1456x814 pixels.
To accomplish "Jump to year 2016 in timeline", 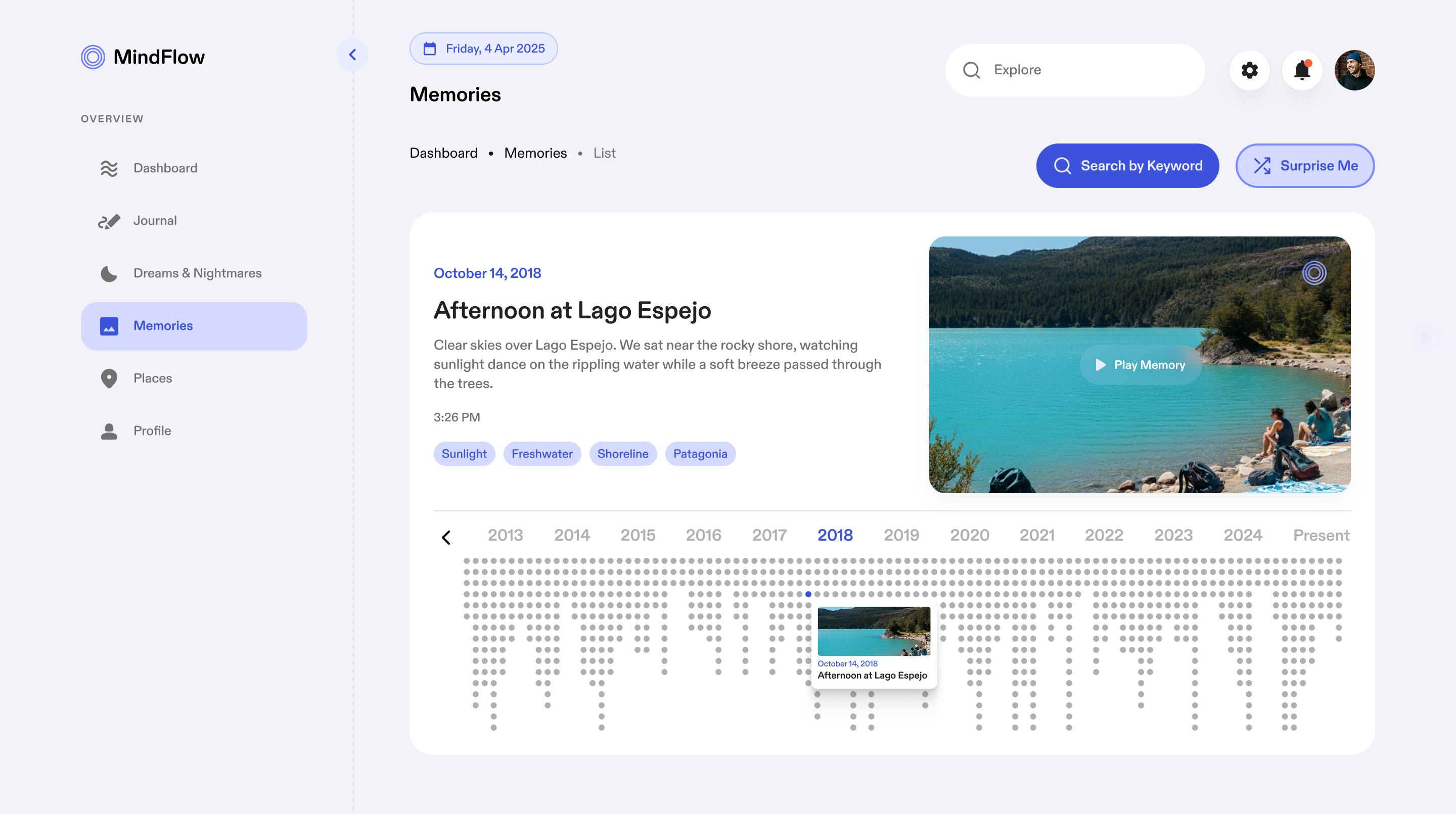I will [704, 535].
